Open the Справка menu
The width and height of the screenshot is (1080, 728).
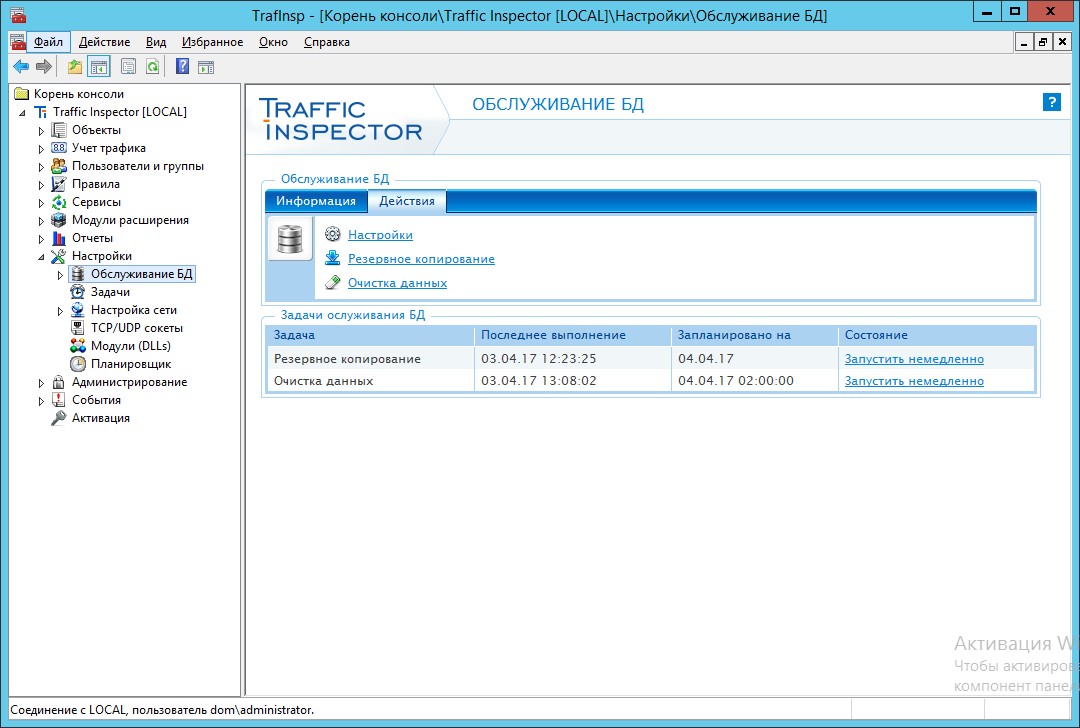(326, 42)
